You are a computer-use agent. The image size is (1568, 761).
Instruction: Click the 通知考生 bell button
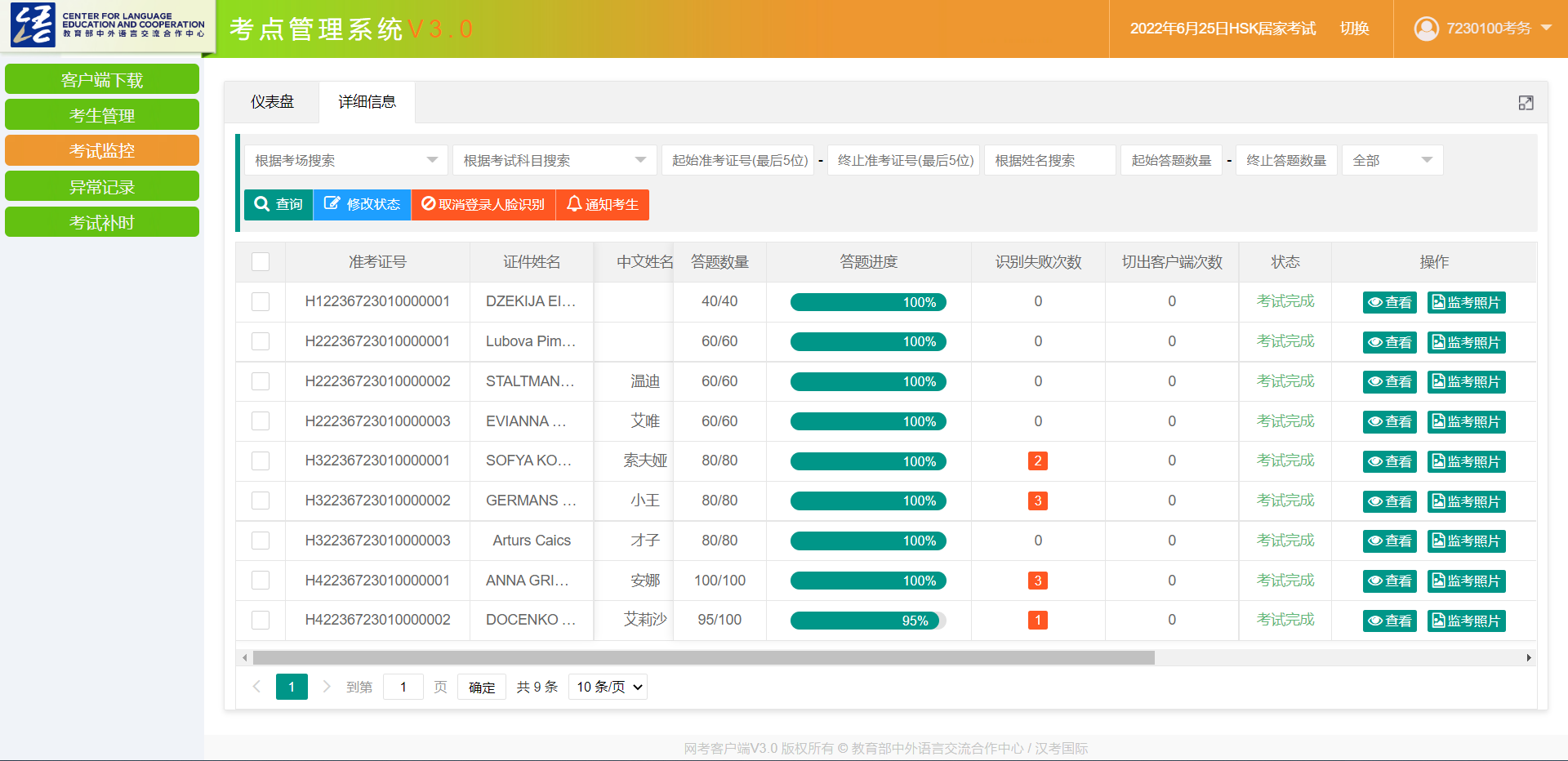tap(602, 204)
